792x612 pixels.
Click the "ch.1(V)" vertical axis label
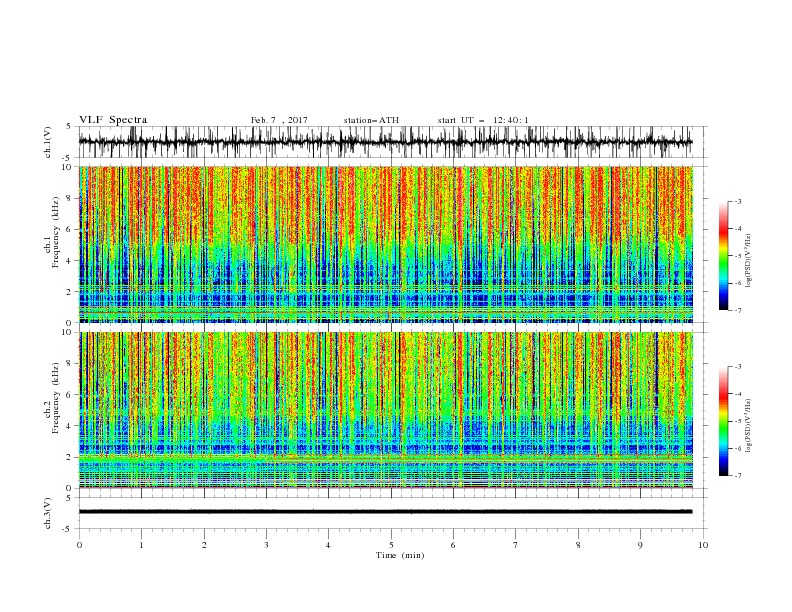tap(48, 142)
